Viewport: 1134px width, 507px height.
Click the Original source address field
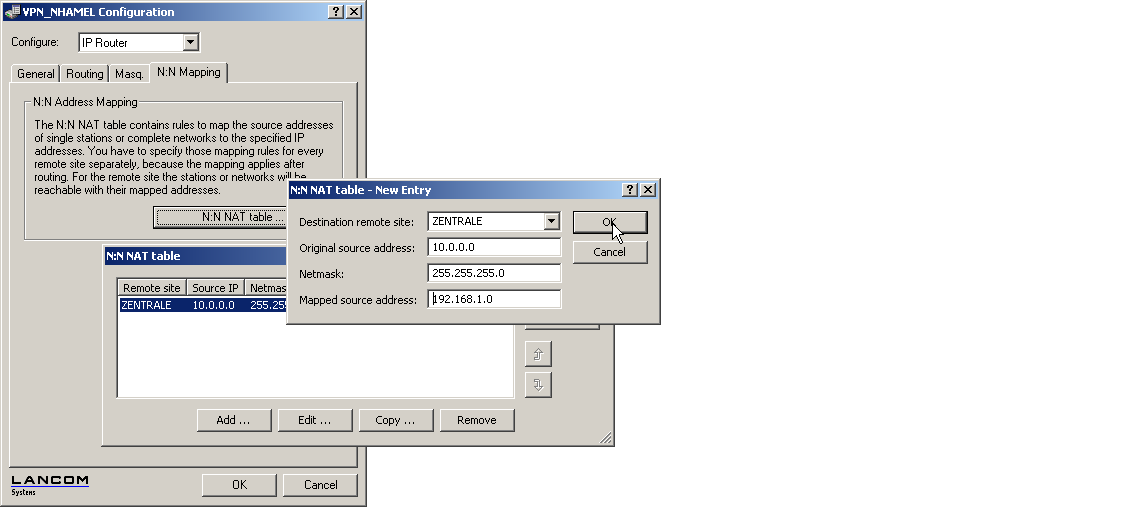[x=494, y=247]
